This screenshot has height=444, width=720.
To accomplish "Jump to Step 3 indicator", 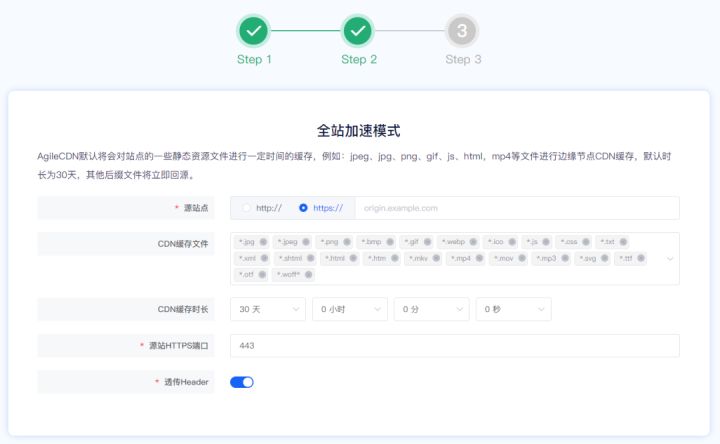I will coord(462,31).
